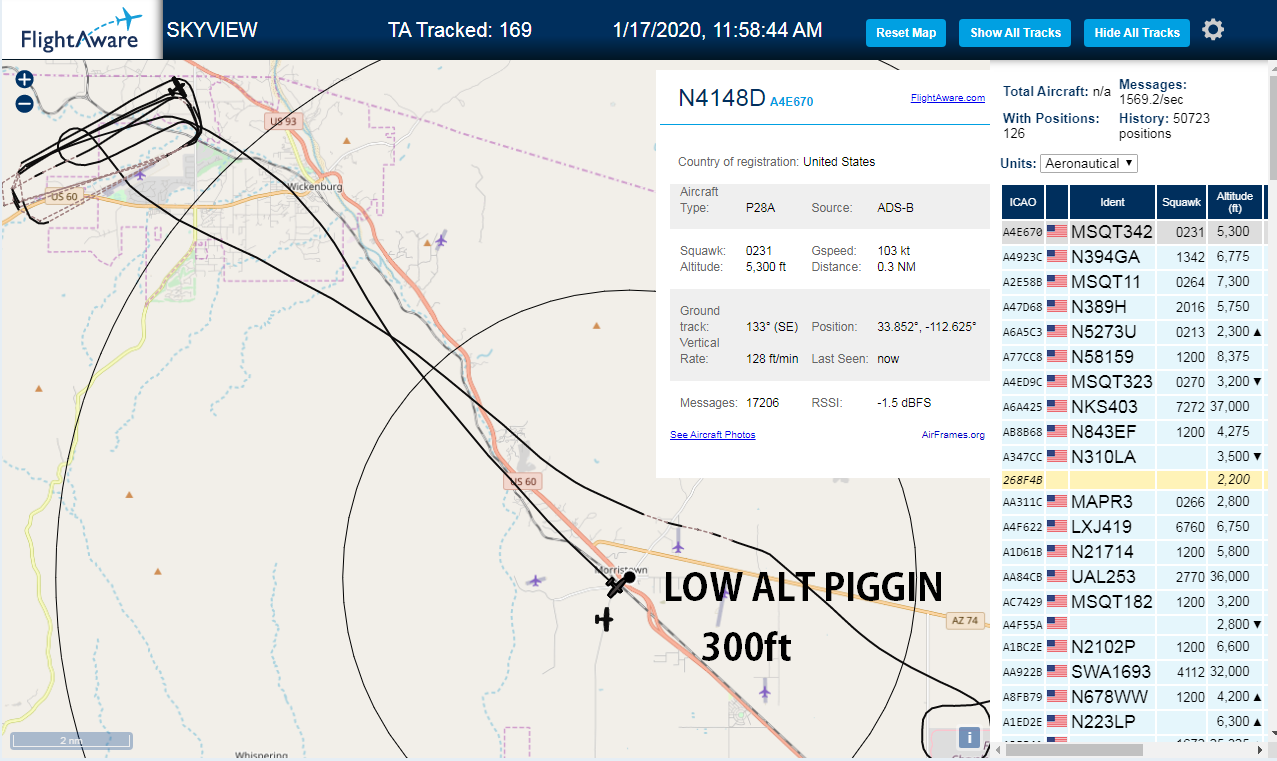The height and width of the screenshot is (761, 1277).
Task: Click the US flag in the MSQT342 row
Action: click(1056, 231)
